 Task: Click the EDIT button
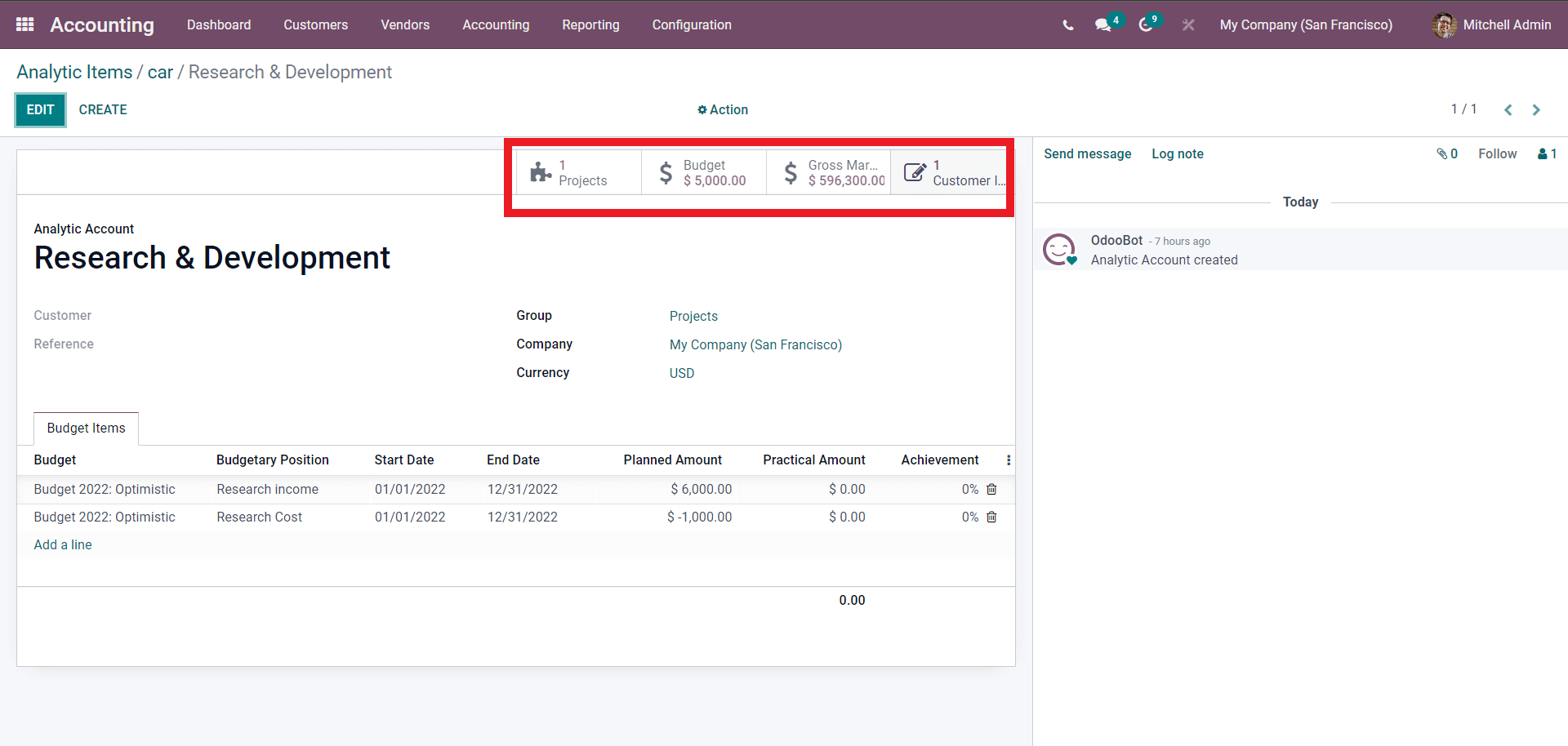coord(40,109)
